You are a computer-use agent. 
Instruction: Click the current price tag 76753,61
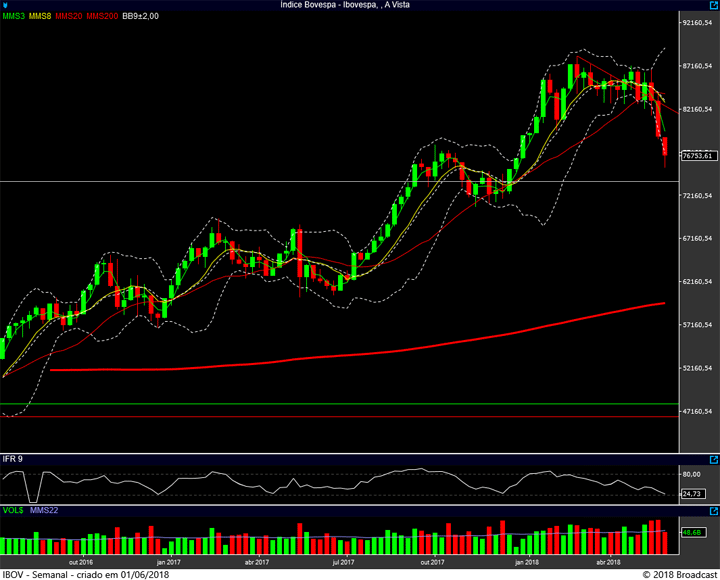[x=696, y=155]
